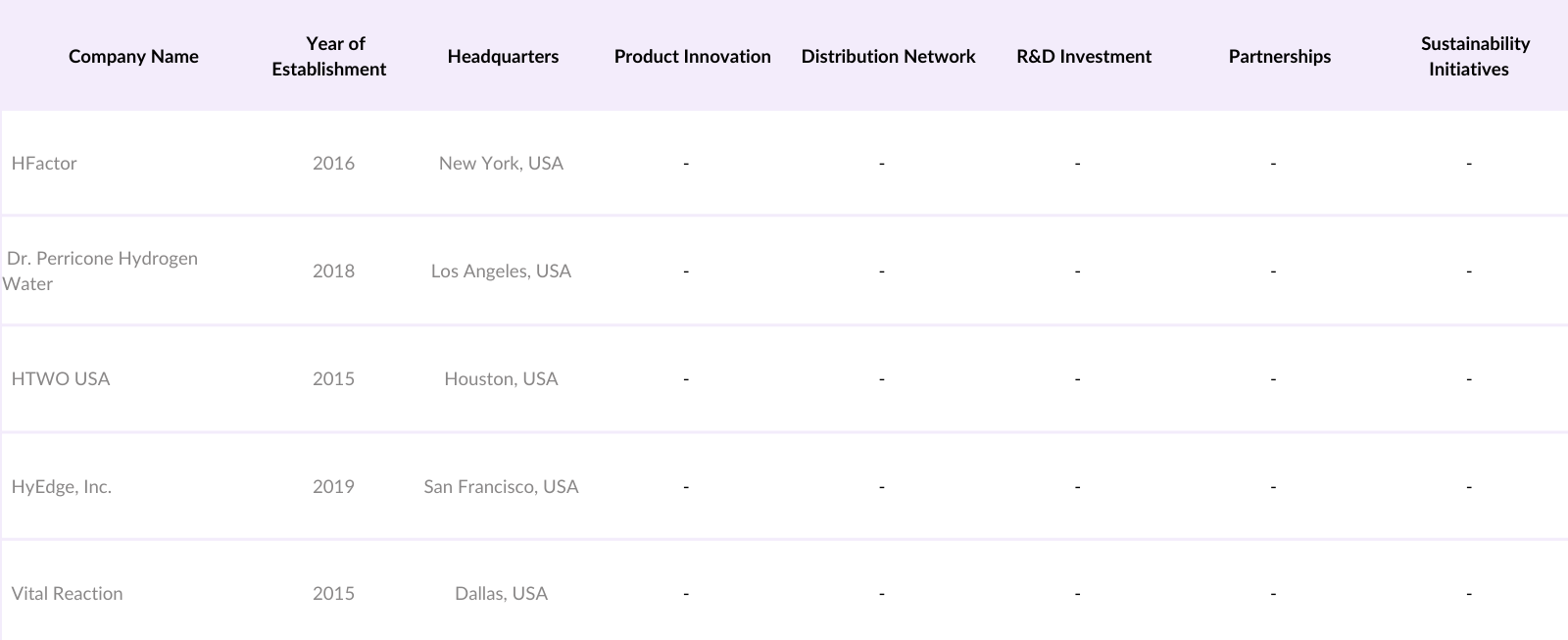
Task: Click the R&D Investment column header
Action: (1084, 56)
